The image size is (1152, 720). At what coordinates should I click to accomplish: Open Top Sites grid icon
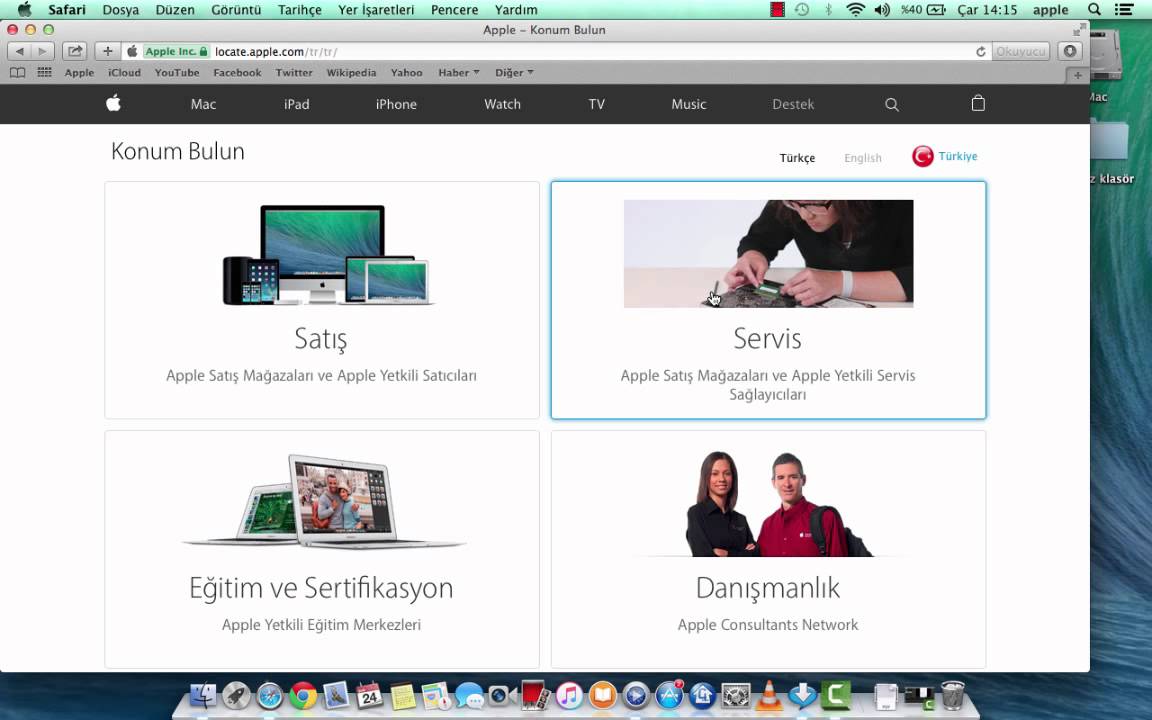tap(44, 73)
